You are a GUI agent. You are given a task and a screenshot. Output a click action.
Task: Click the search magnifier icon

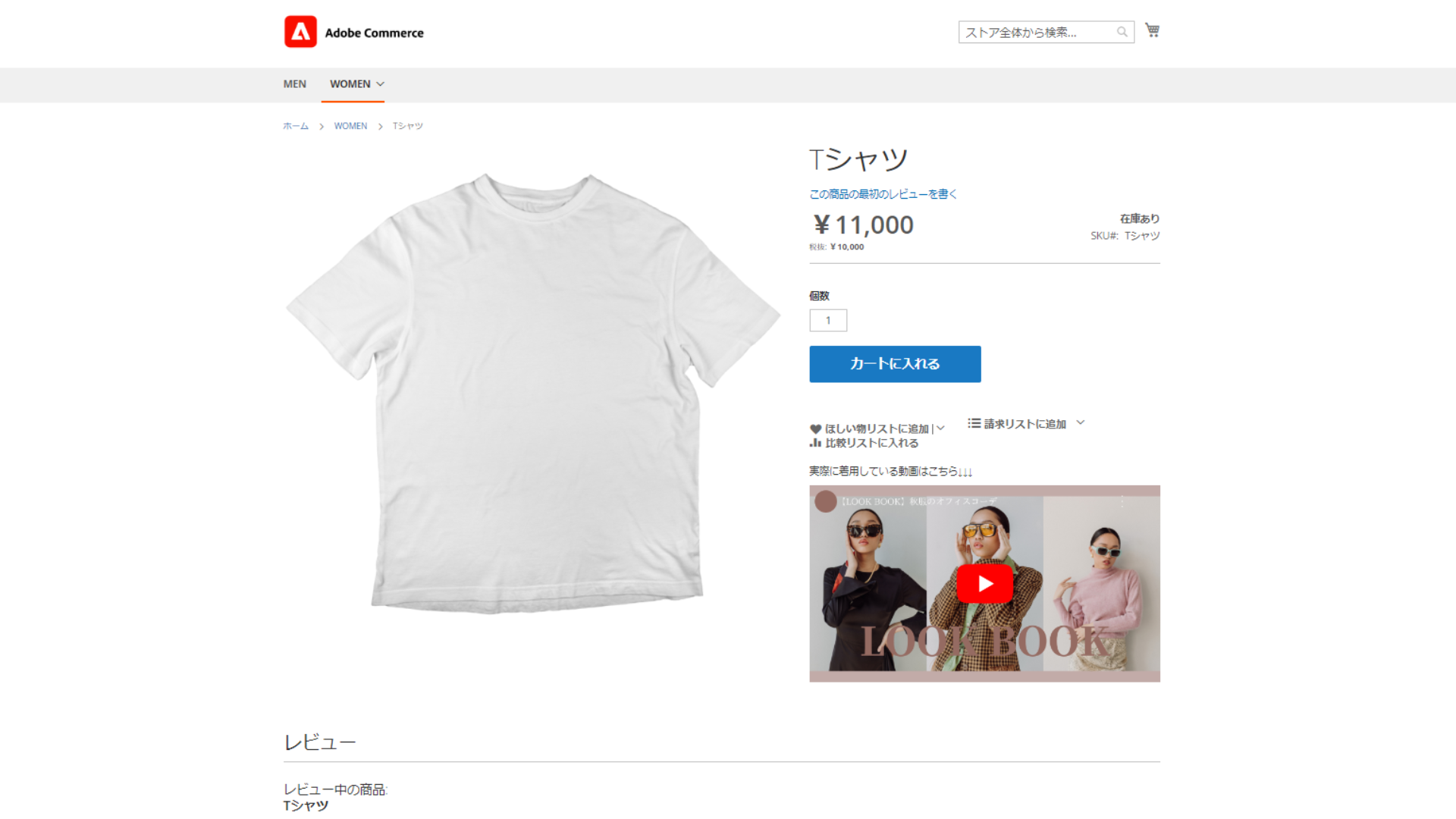(1122, 32)
